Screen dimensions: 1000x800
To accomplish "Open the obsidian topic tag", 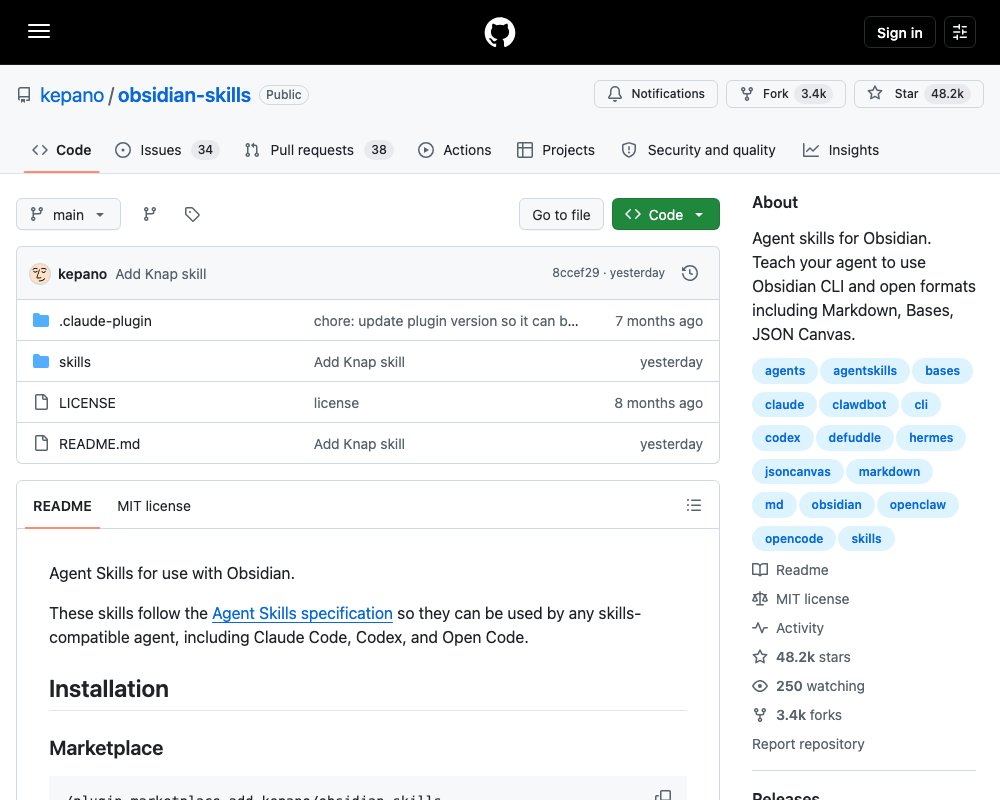I will pos(836,505).
